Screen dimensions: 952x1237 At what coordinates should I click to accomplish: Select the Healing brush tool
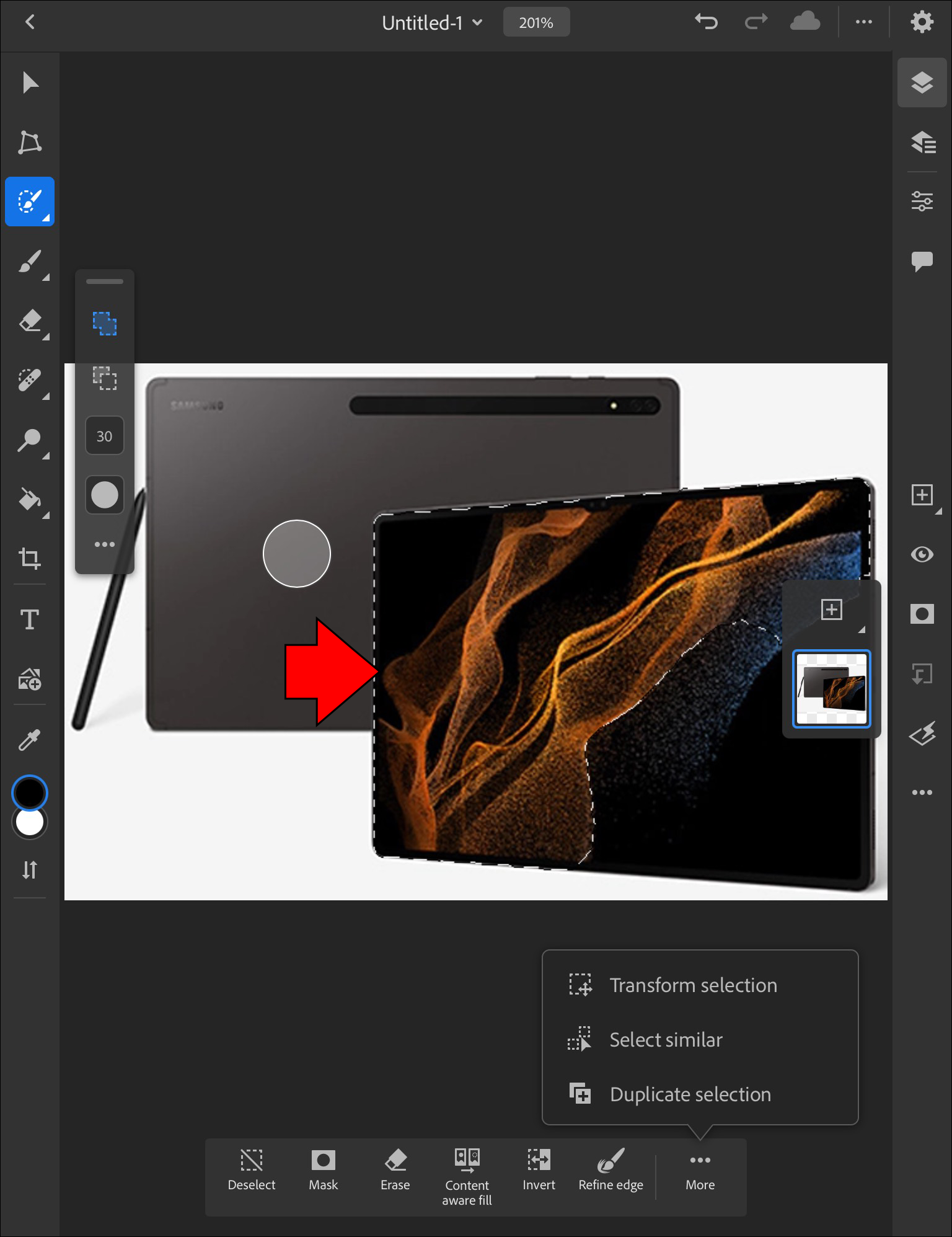[30, 380]
